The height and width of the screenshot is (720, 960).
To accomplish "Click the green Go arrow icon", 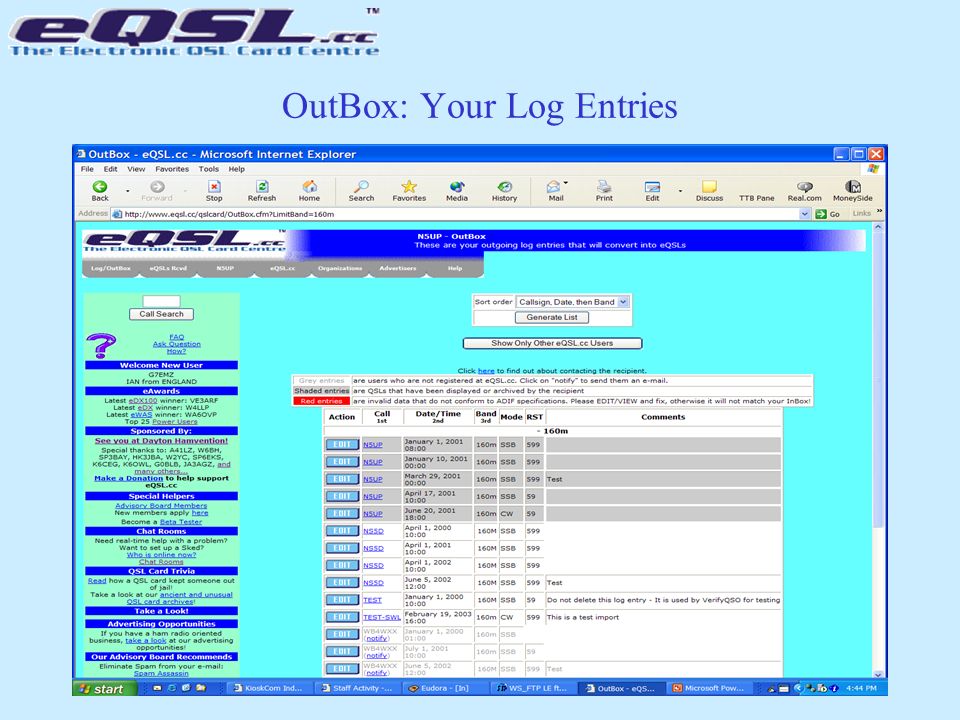I will (821, 214).
